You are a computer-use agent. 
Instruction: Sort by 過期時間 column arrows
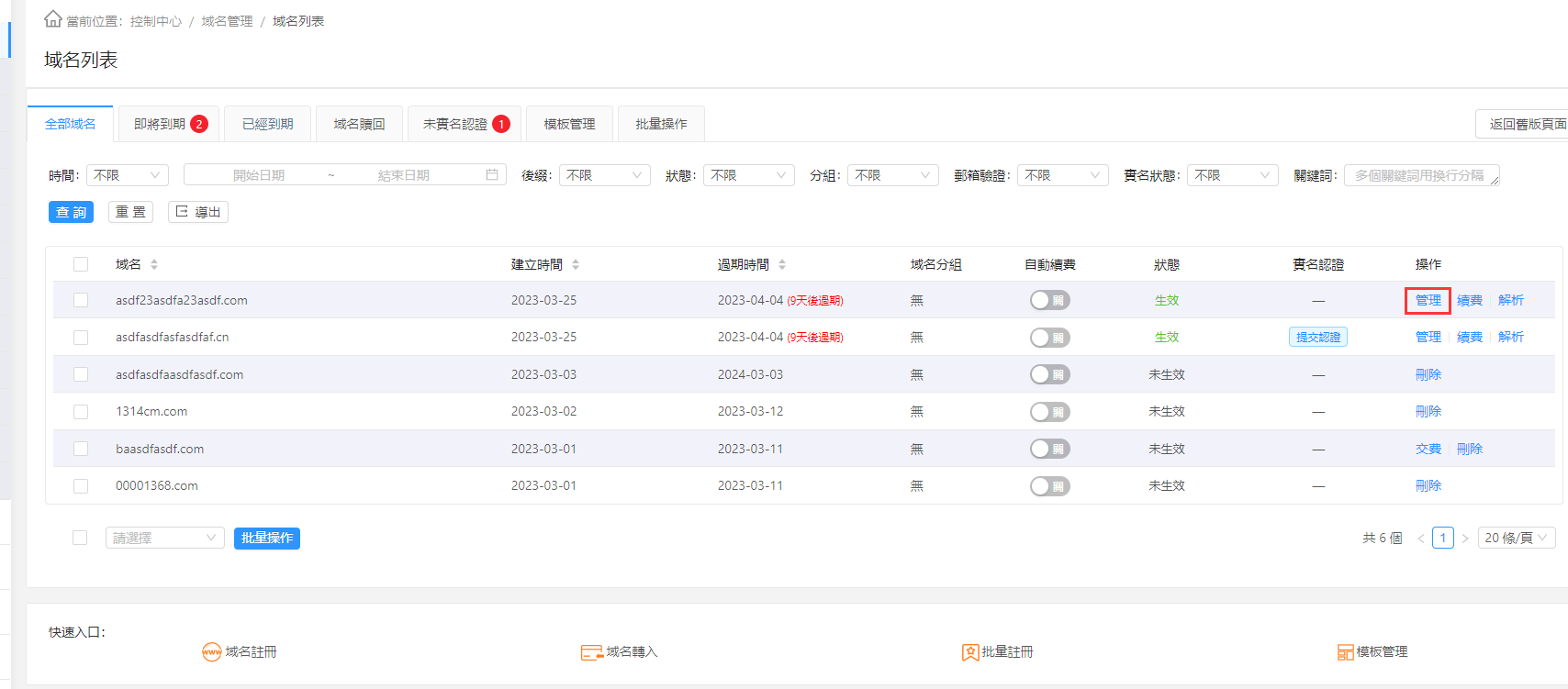pos(782,264)
